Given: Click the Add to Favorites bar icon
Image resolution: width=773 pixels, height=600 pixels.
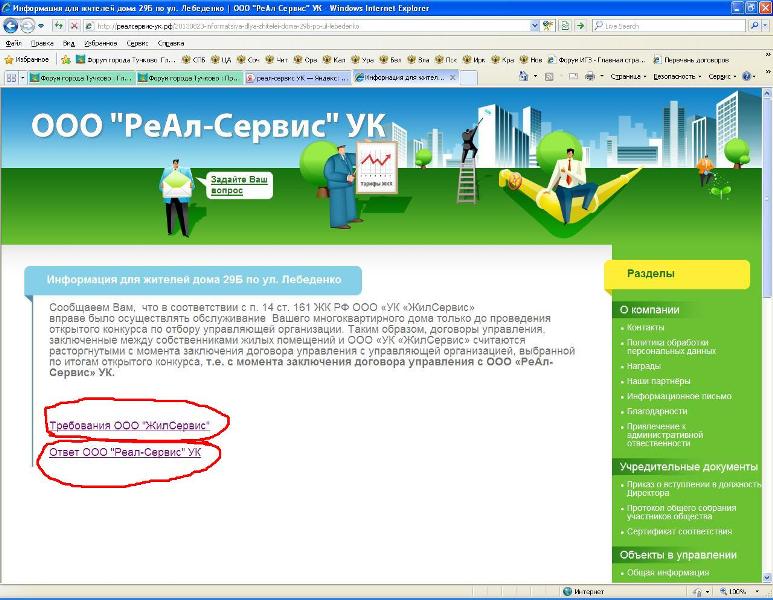Looking at the screenshot, I should point(66,60).
